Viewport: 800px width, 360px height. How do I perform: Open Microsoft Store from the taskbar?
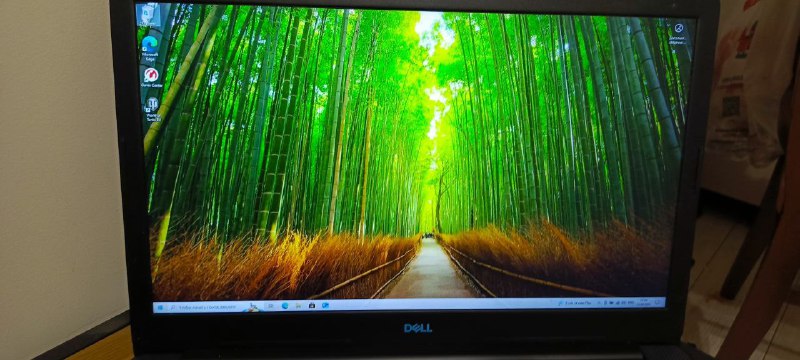(x=312, y=305)
